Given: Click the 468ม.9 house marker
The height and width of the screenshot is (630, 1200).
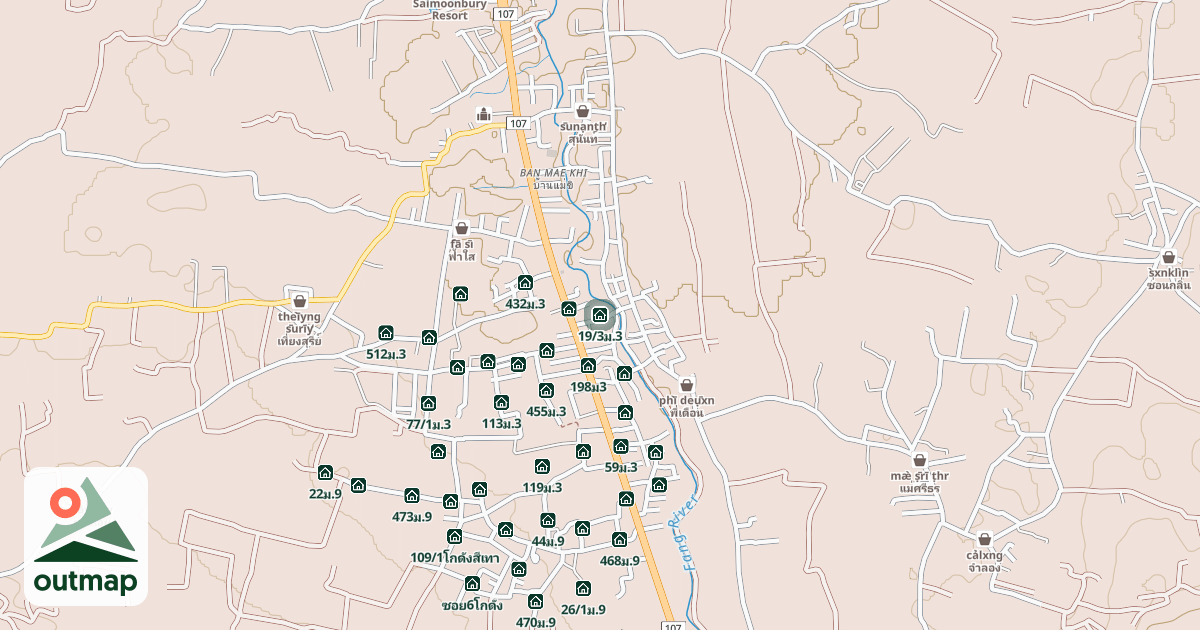Looking at the screenshot, I should coord(619,539).
